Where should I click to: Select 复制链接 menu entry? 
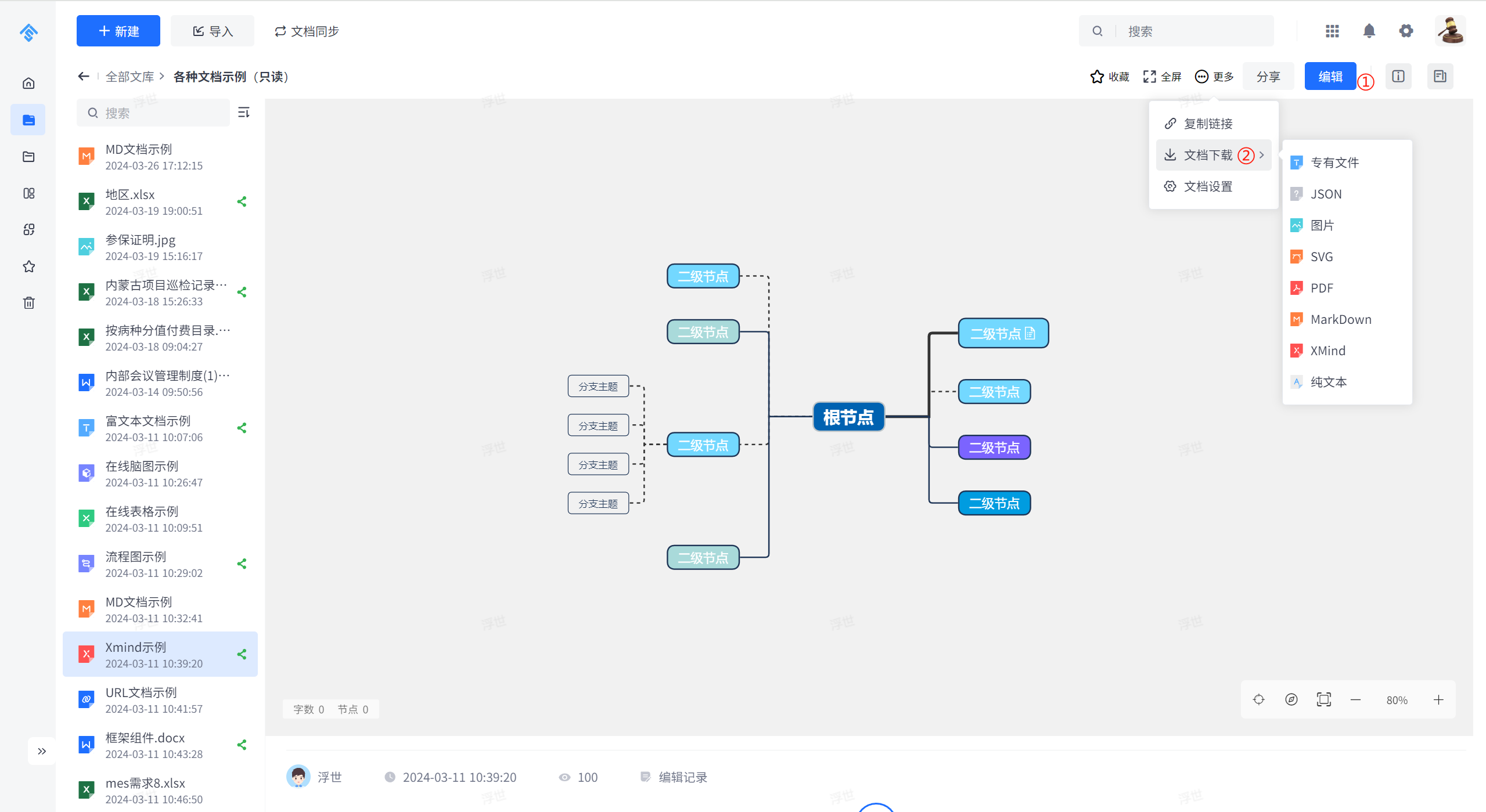(1207, 124)
